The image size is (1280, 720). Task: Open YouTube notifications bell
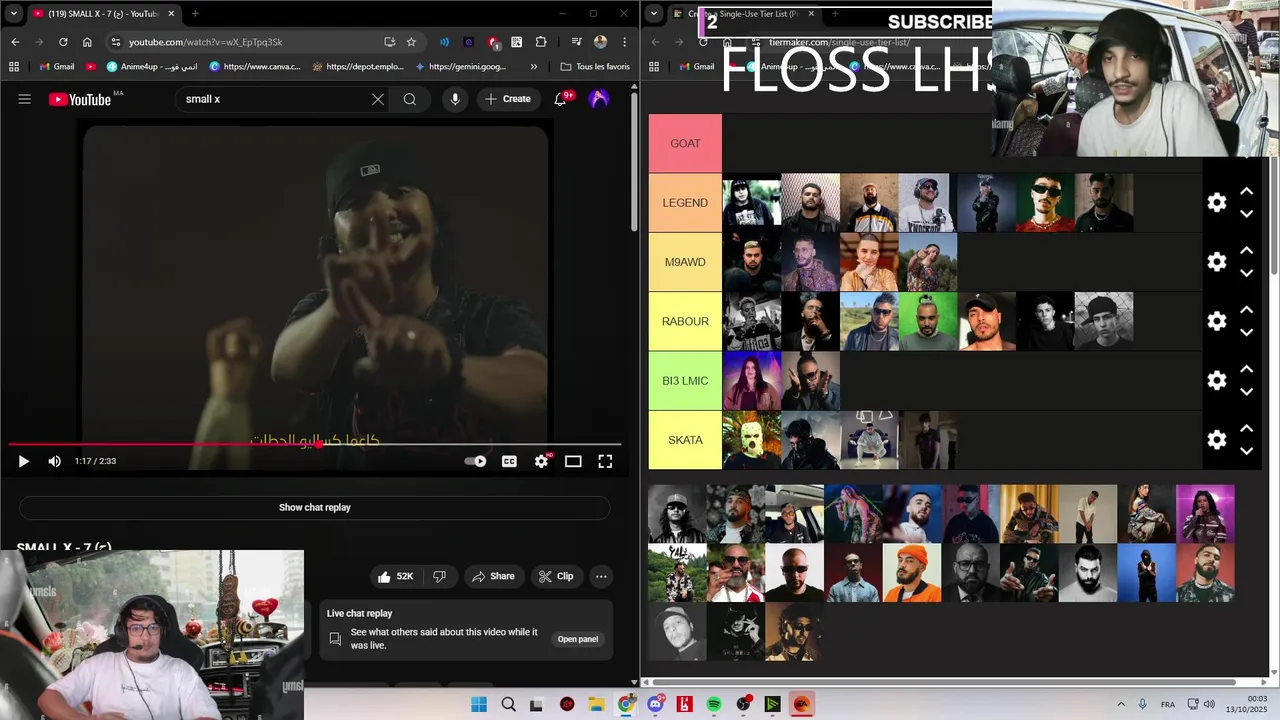tap(561, 99)
